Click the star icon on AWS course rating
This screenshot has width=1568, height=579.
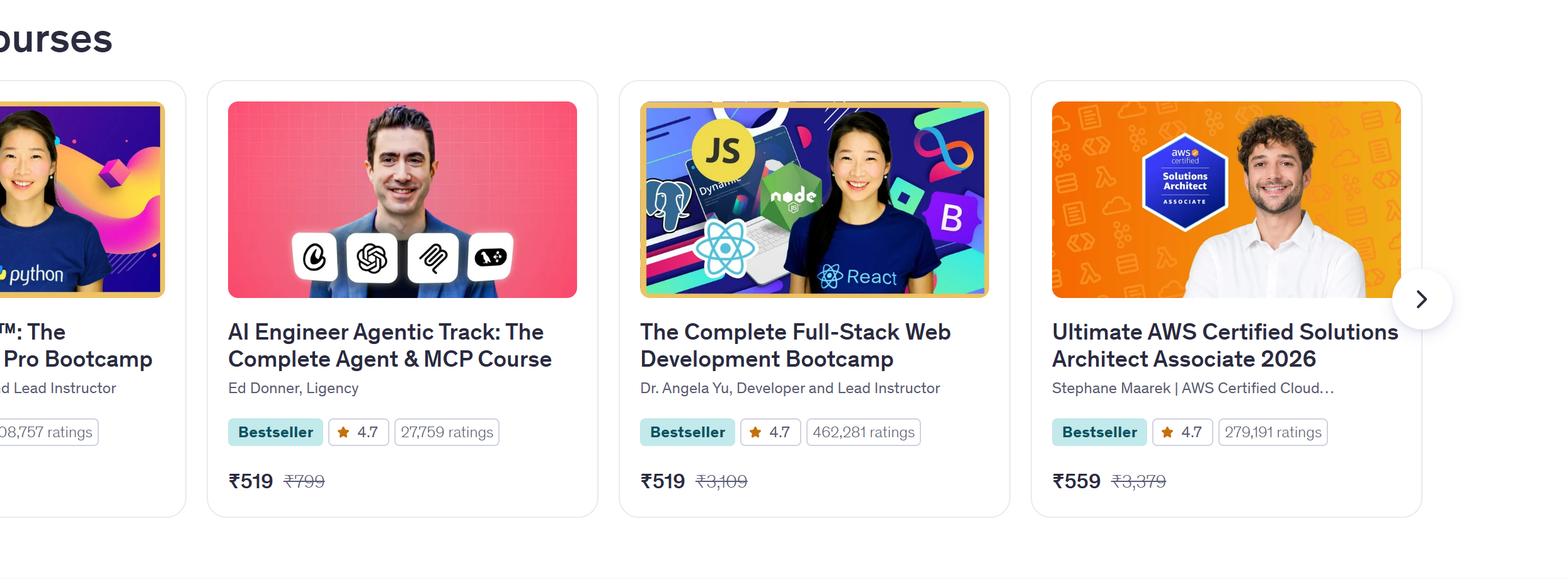coord(1167,432)
